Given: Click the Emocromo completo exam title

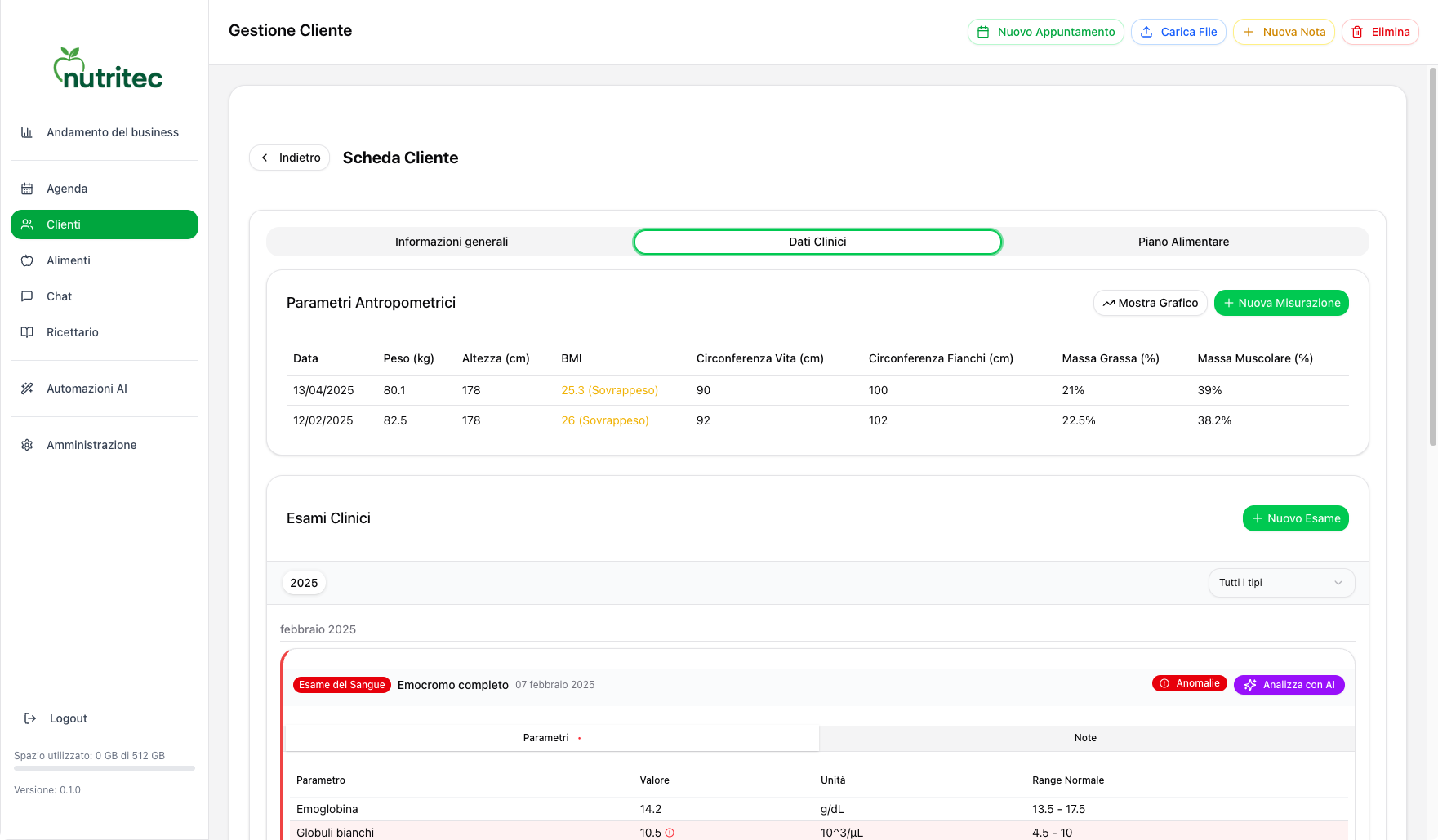Looking at the screenshot, I should point(453,685).
